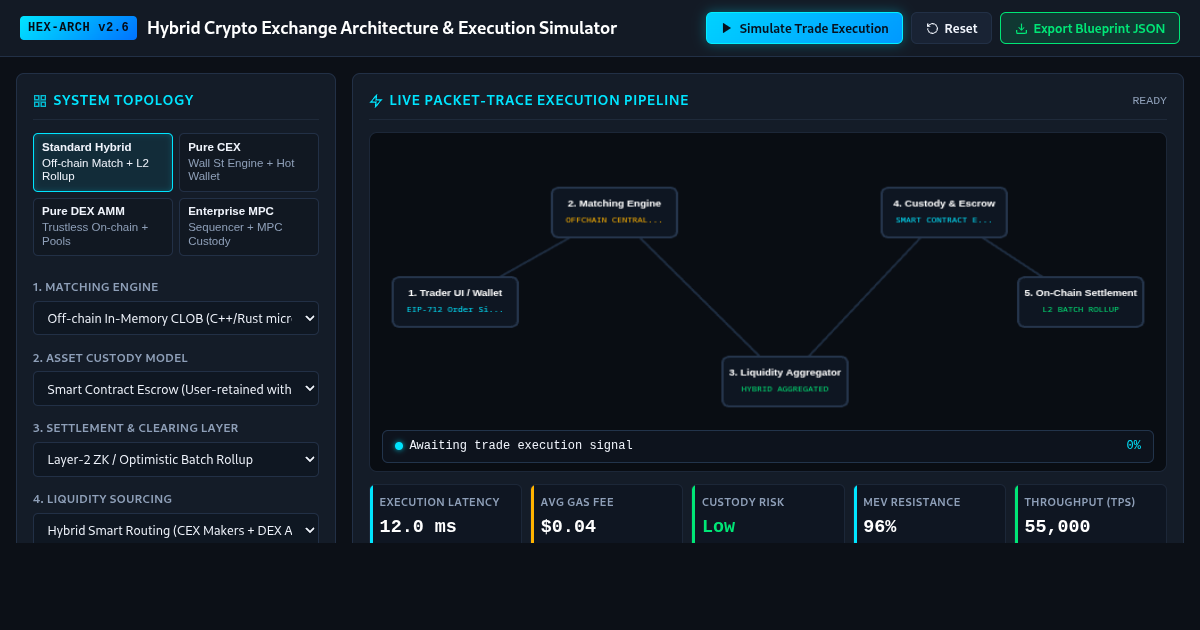This screenshot has height=630, width=1200.
Task: Click the HEX-ARCH v2.6 version badge
Action: (78, 28)
